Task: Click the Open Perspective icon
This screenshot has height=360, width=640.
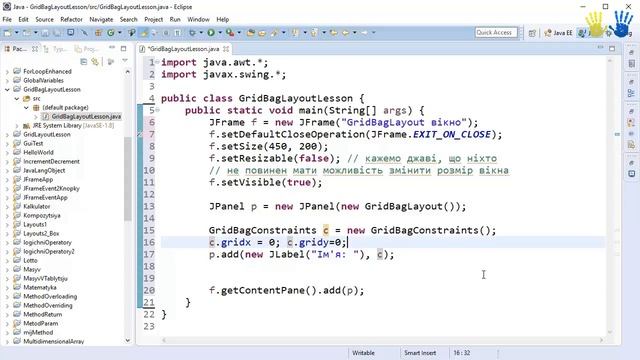Action: (x=532, y=33)
